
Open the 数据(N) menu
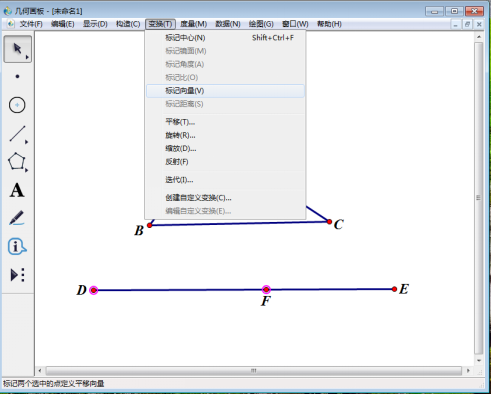(228, 24)
